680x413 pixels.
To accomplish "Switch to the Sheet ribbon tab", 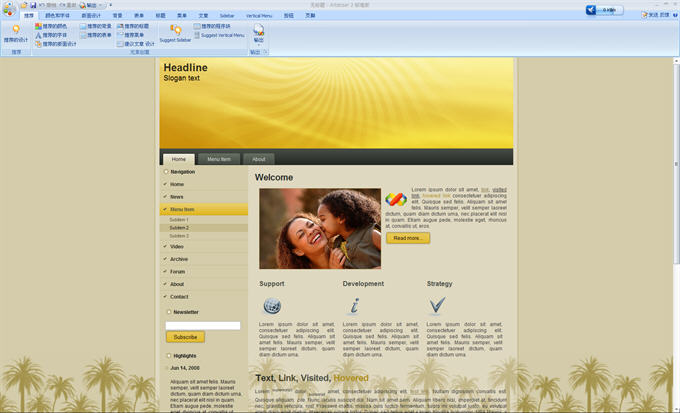I will [x=139, y=15].
